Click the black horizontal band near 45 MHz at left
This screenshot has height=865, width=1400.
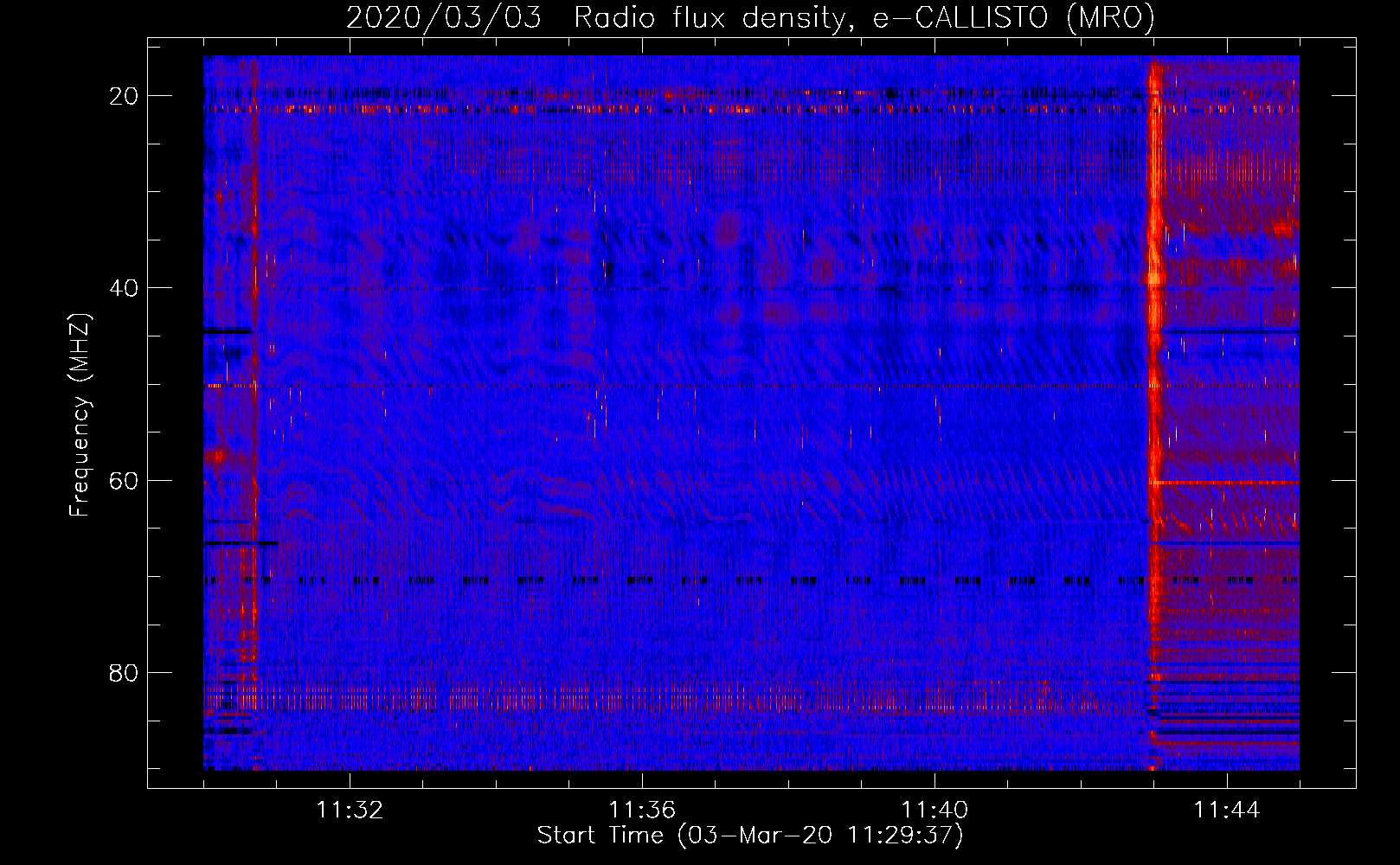coord(228,330)
